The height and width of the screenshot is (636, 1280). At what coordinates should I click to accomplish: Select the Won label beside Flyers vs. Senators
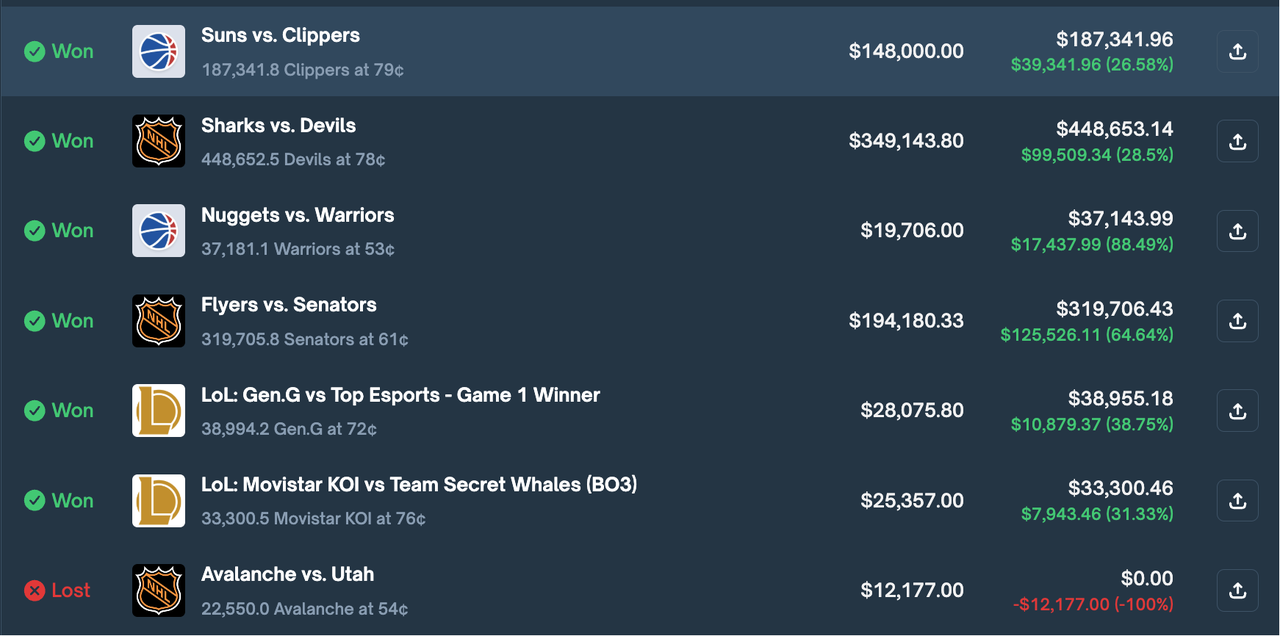[71, 320]
